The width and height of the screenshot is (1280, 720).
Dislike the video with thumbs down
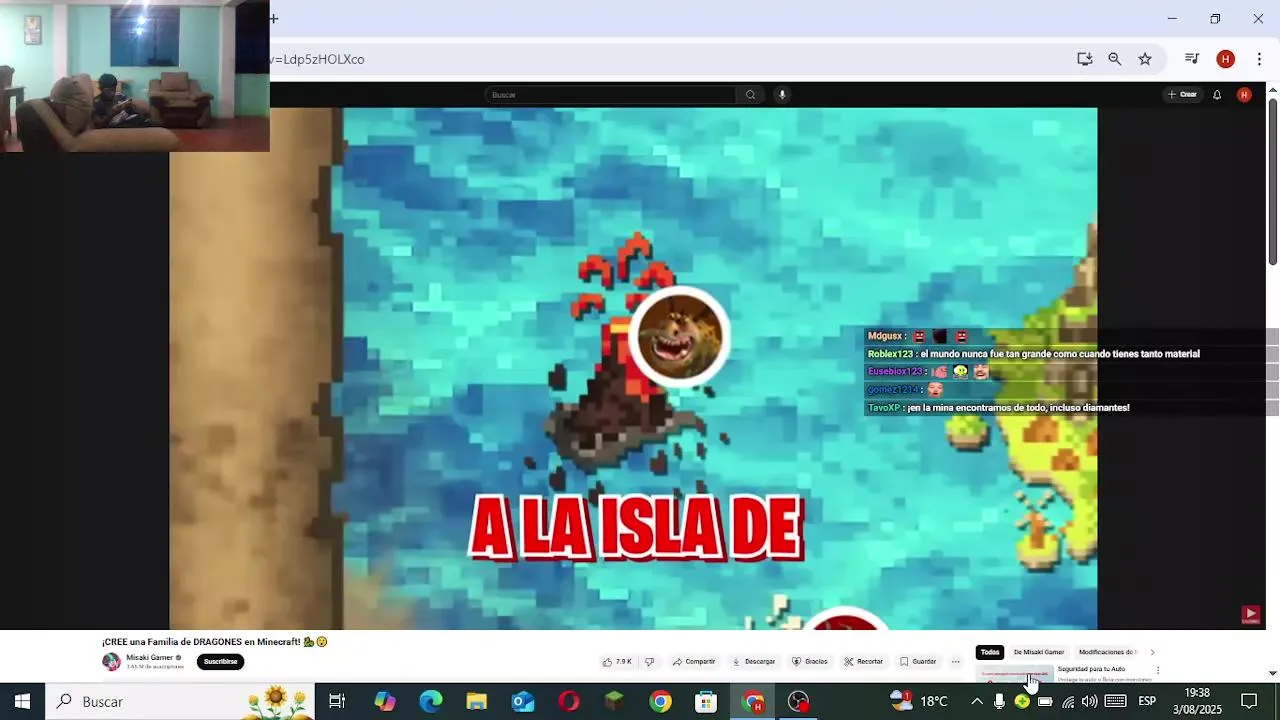[649, 661]
